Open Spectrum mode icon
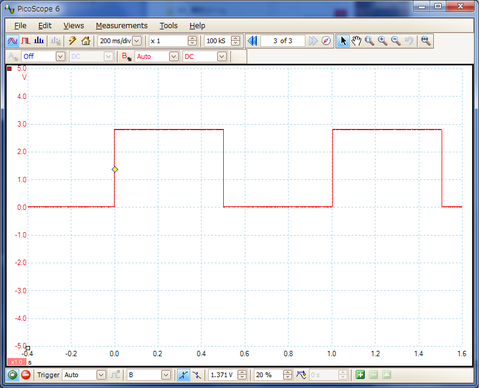Image resolution: width=480 pixels, height=388 pixels. click(x=39, y=41)
